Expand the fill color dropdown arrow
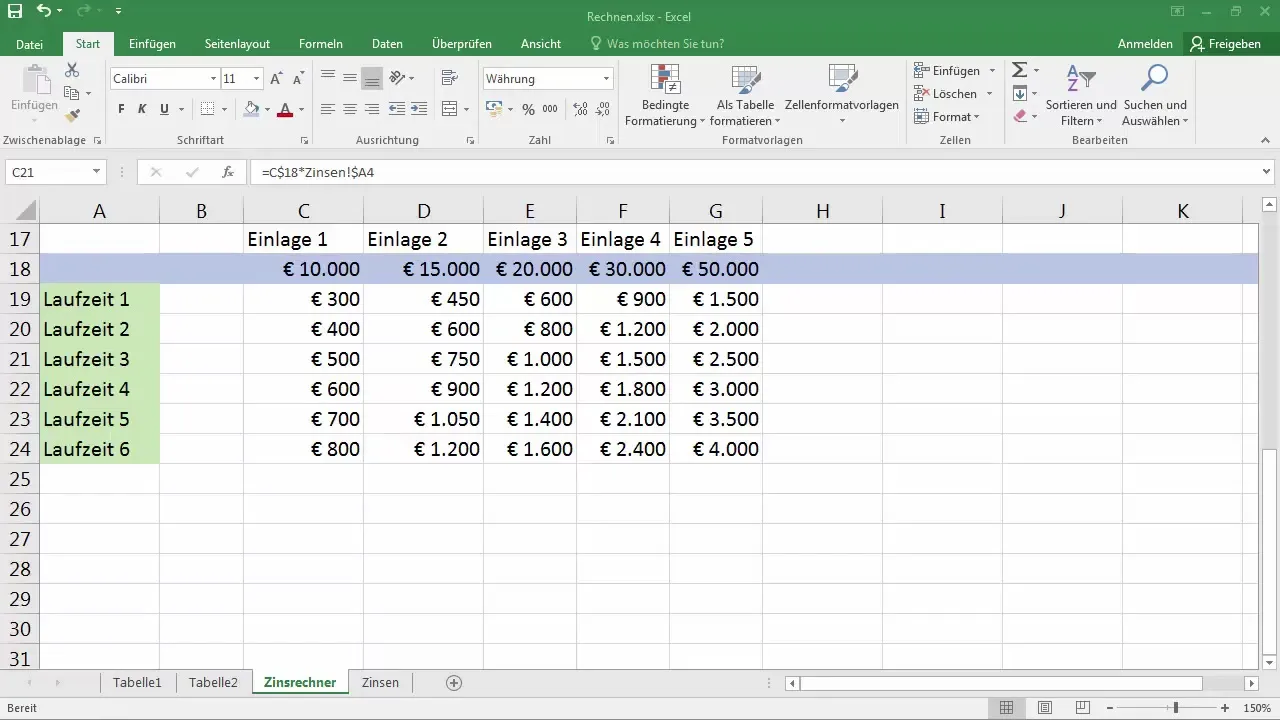Image resolution: width=1280 pixels, height=720 pixels. [268, 109]
